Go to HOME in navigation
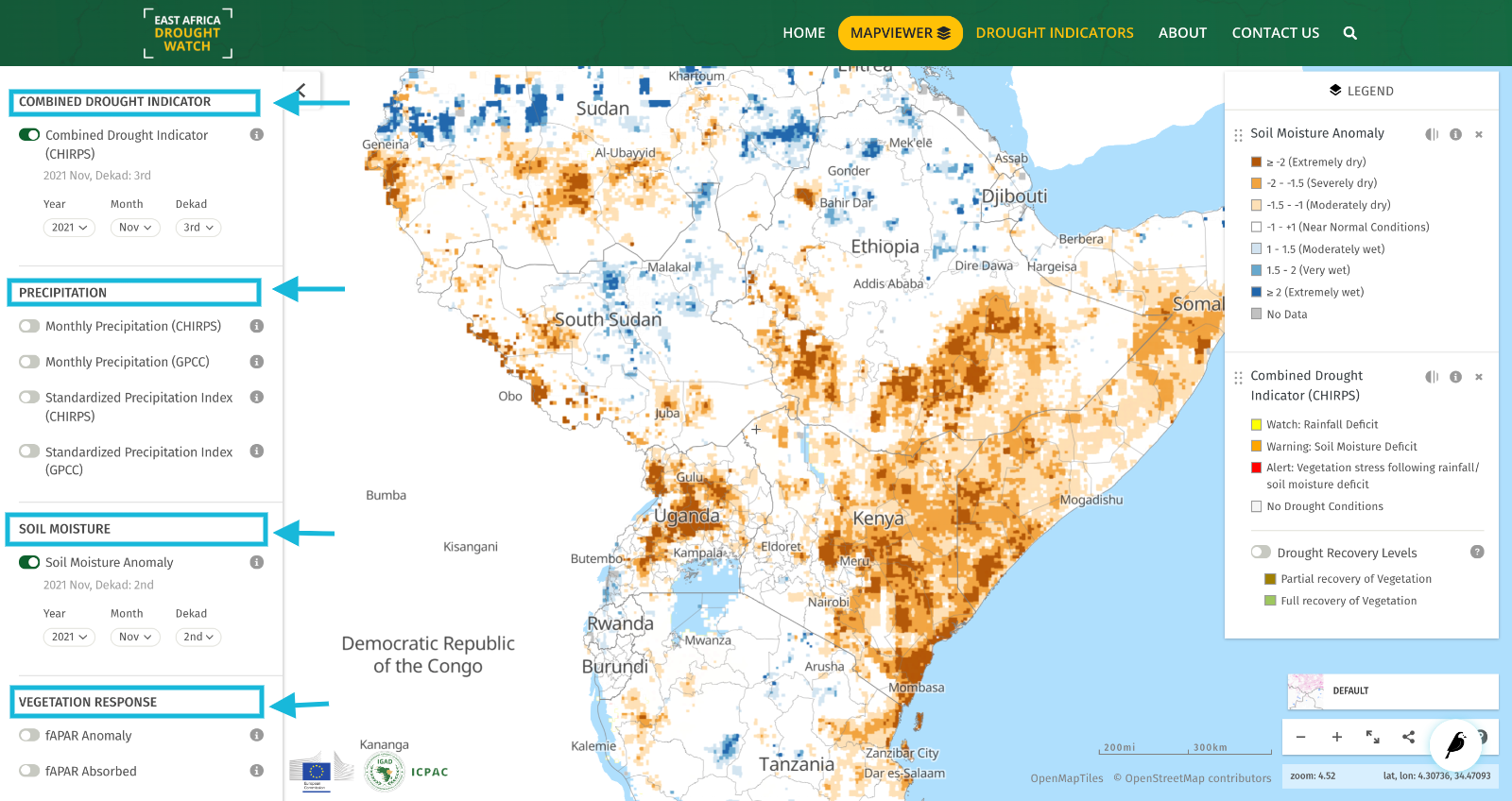 804,33
